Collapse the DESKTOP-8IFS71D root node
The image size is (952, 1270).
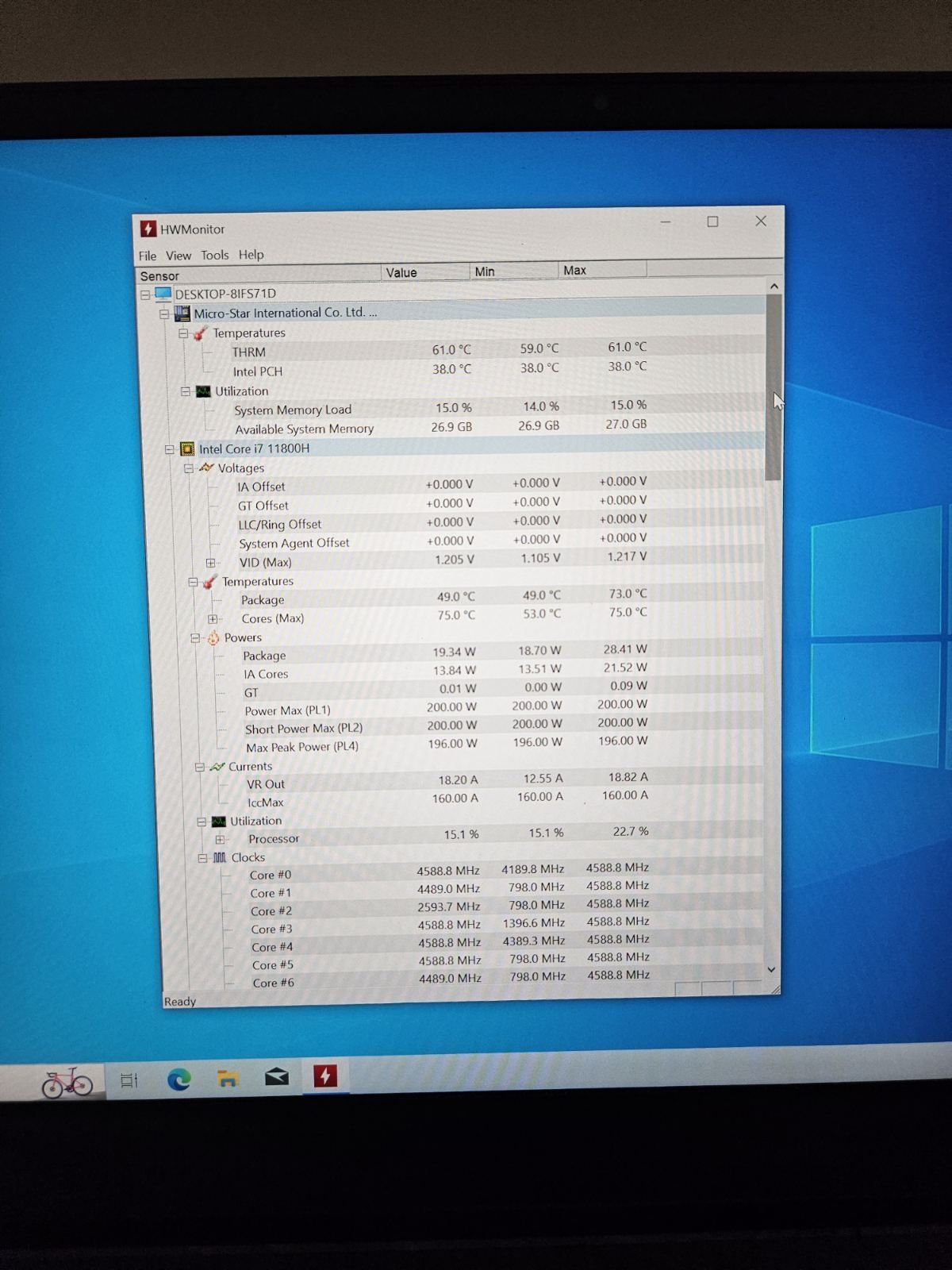coord(145,294)
